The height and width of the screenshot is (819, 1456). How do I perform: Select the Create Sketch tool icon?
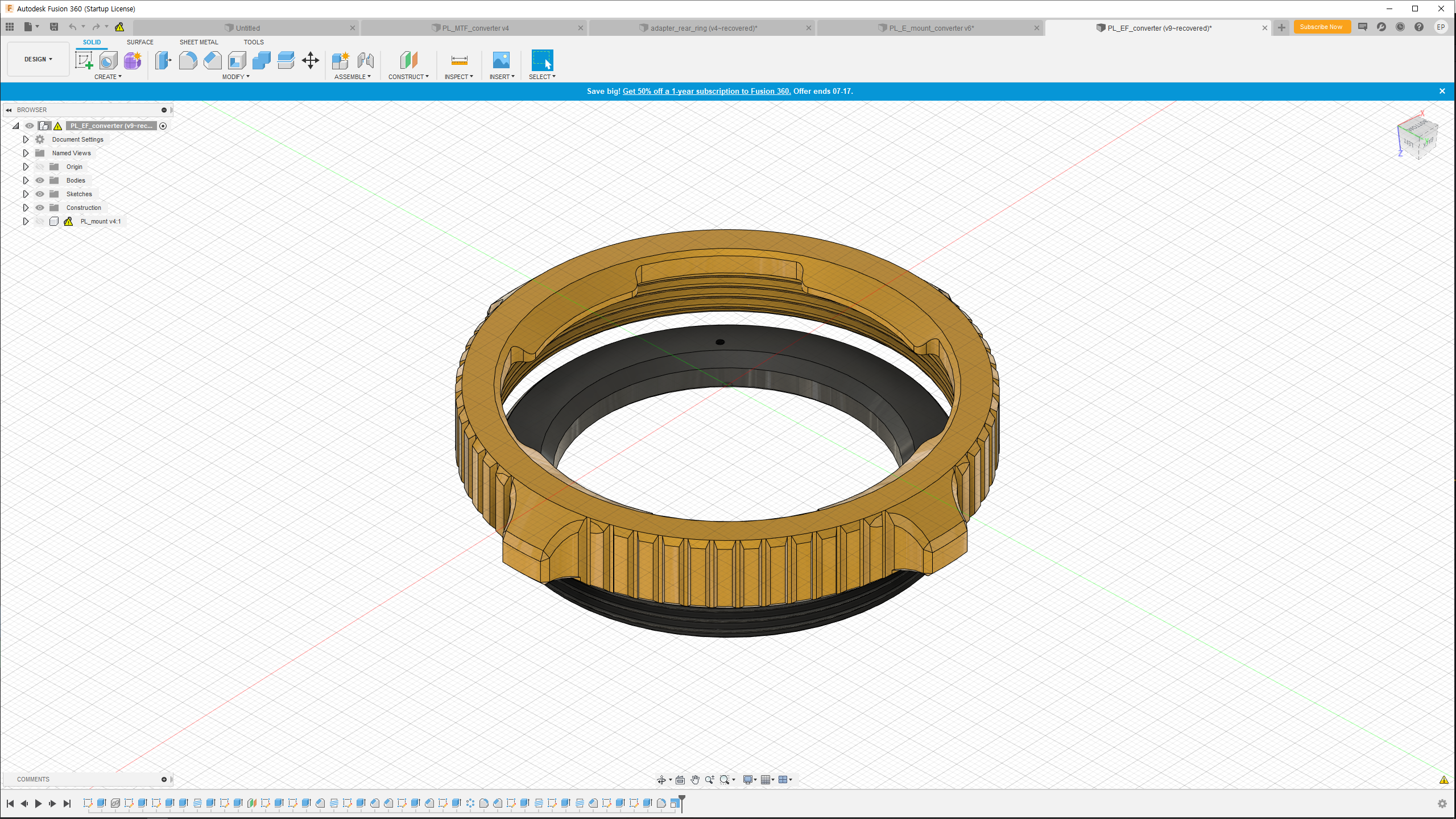pos(84,60)
